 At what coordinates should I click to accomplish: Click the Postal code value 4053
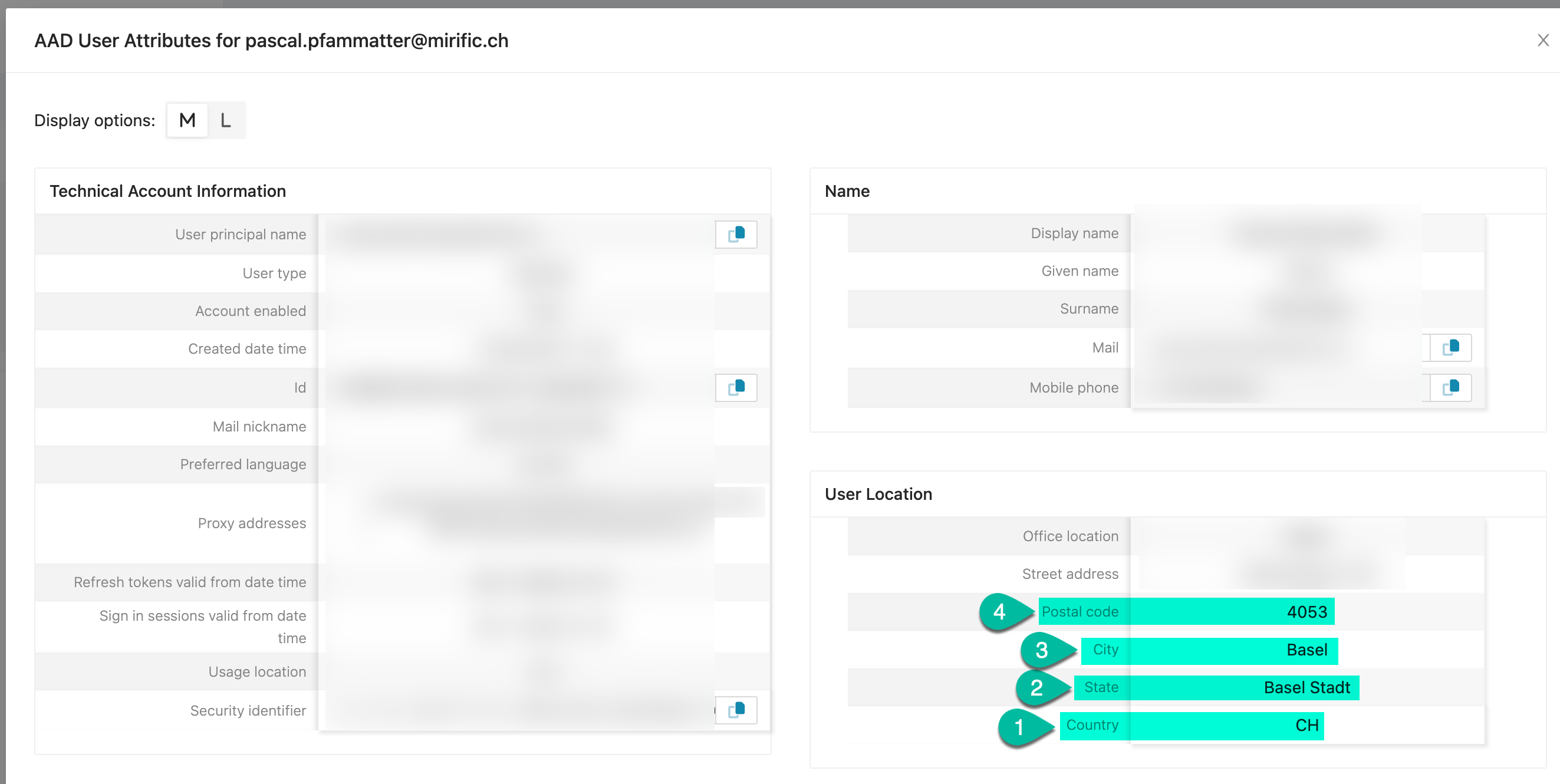[x=1306, y=612]
